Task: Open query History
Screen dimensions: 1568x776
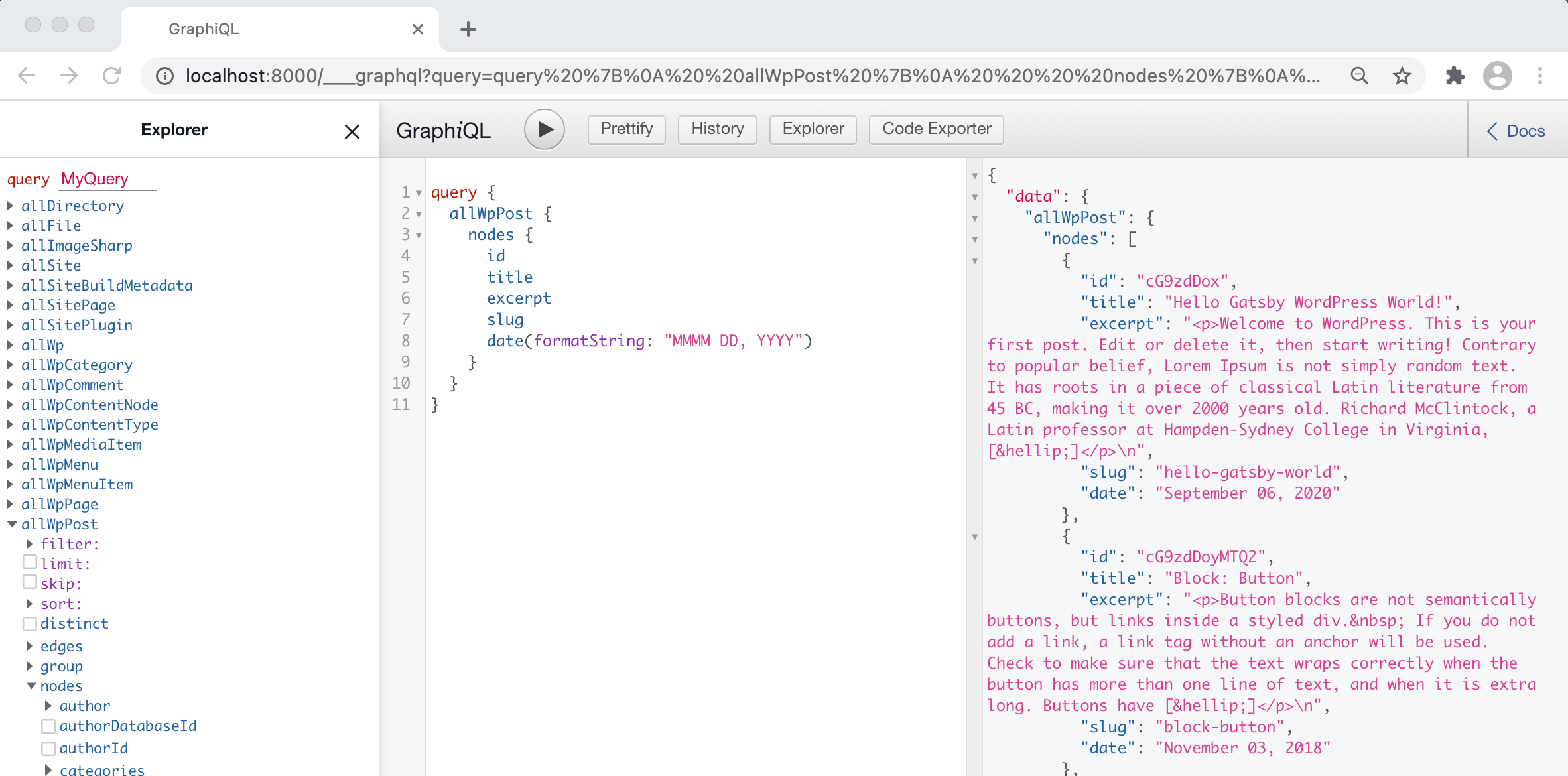Action: (718, 129)
